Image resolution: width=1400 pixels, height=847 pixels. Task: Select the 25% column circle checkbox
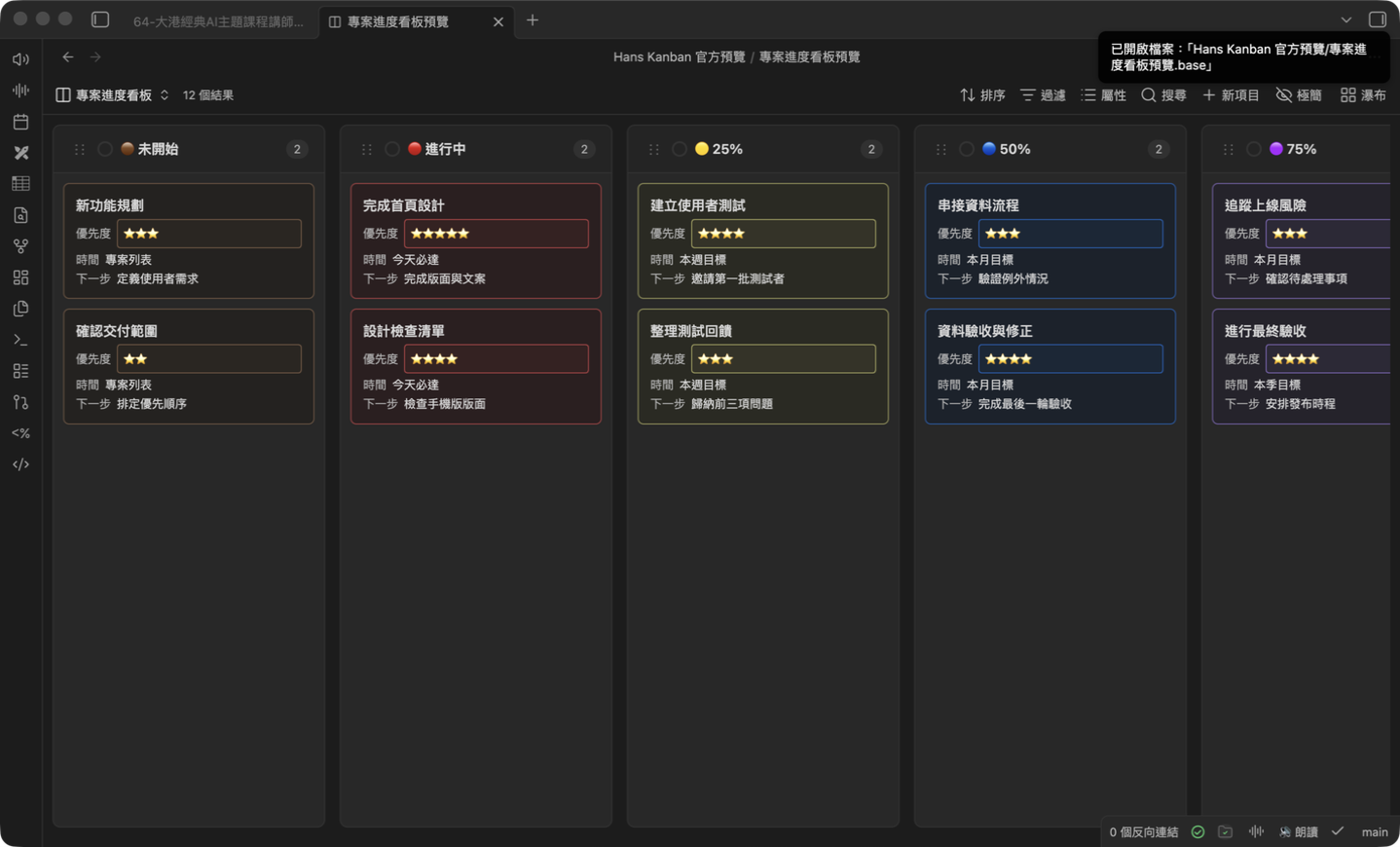pos(680,149)
